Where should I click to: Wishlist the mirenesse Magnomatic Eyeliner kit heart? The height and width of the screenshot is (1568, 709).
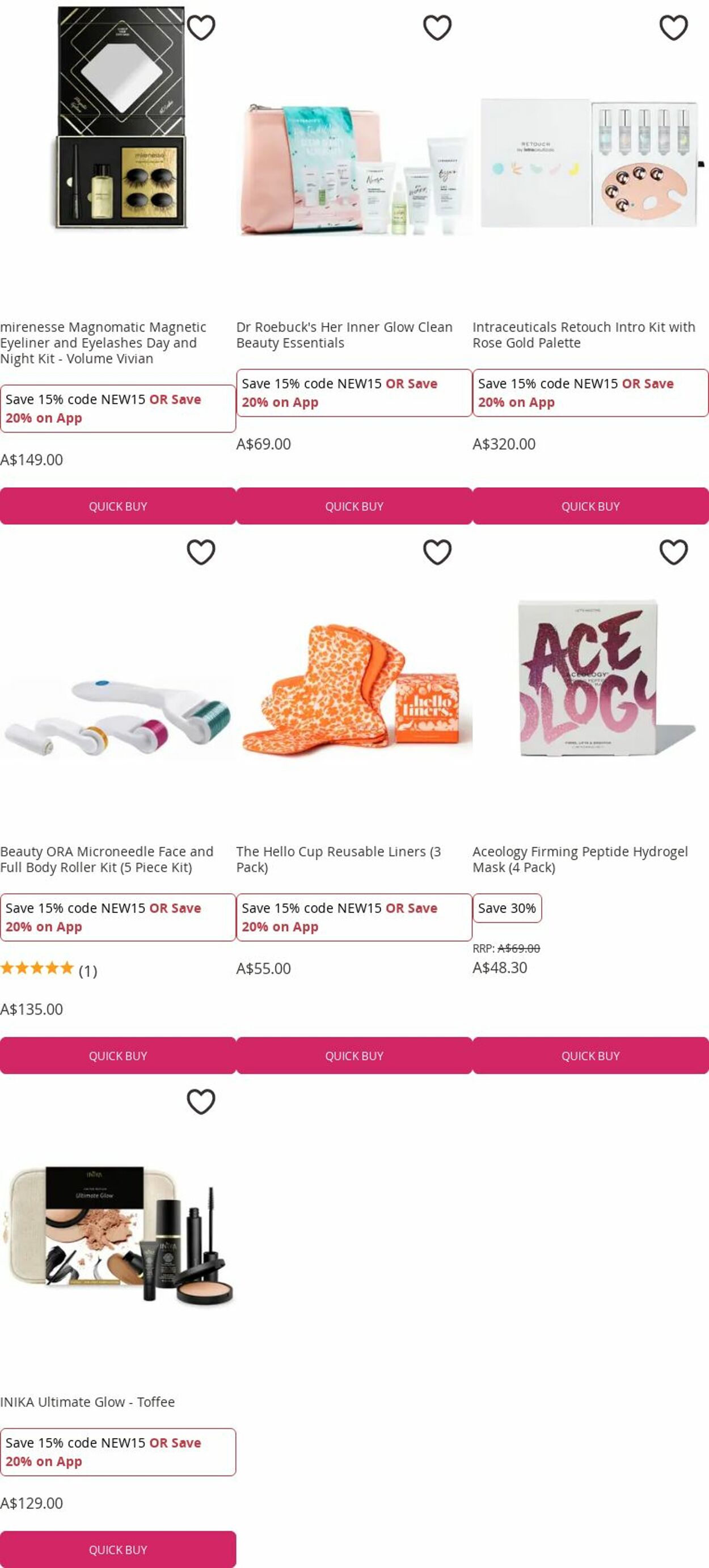[201, 27]
